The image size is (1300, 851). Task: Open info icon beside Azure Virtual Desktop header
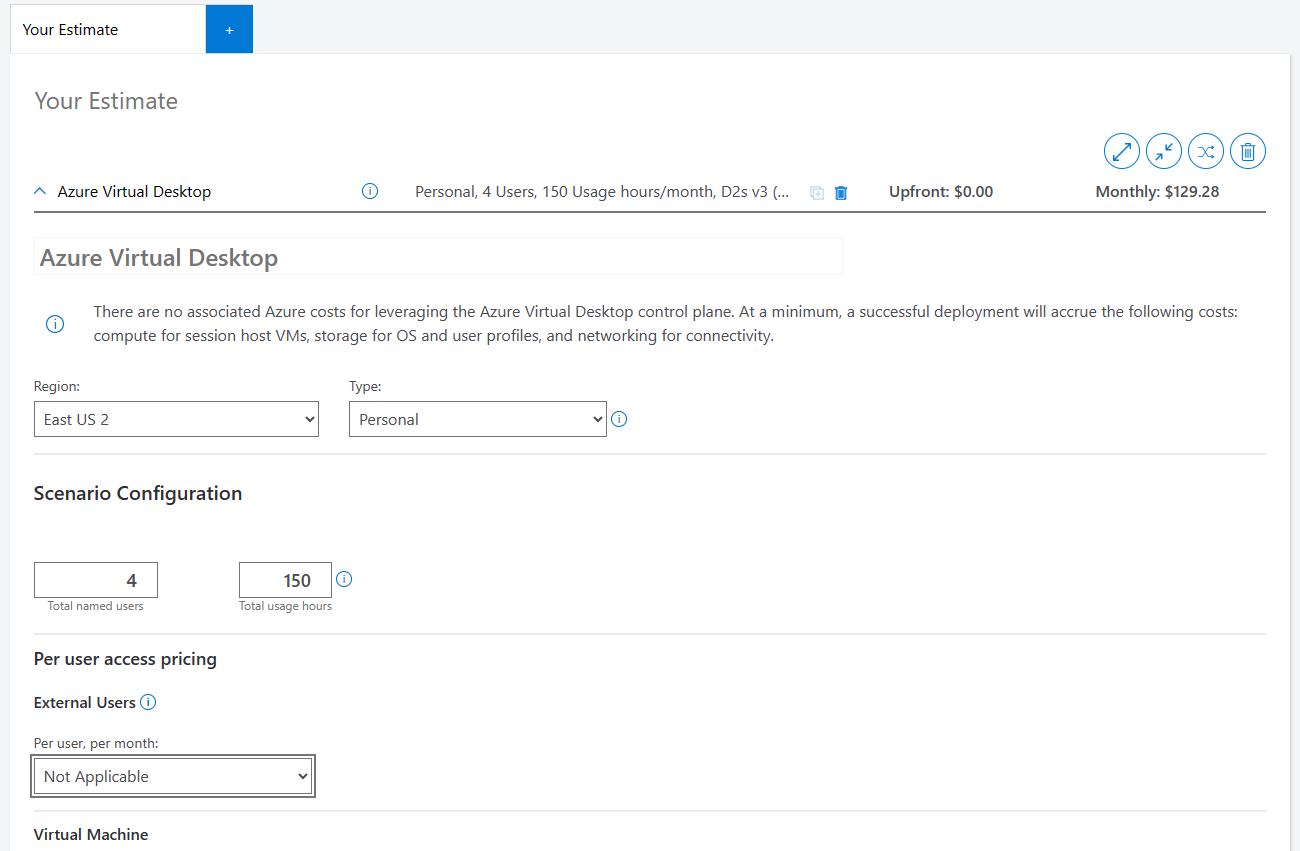[x=370, y=191]
